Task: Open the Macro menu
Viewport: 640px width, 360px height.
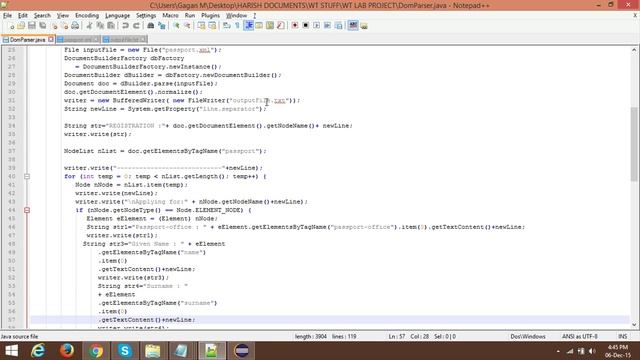Action: click(x=170, y=16)
